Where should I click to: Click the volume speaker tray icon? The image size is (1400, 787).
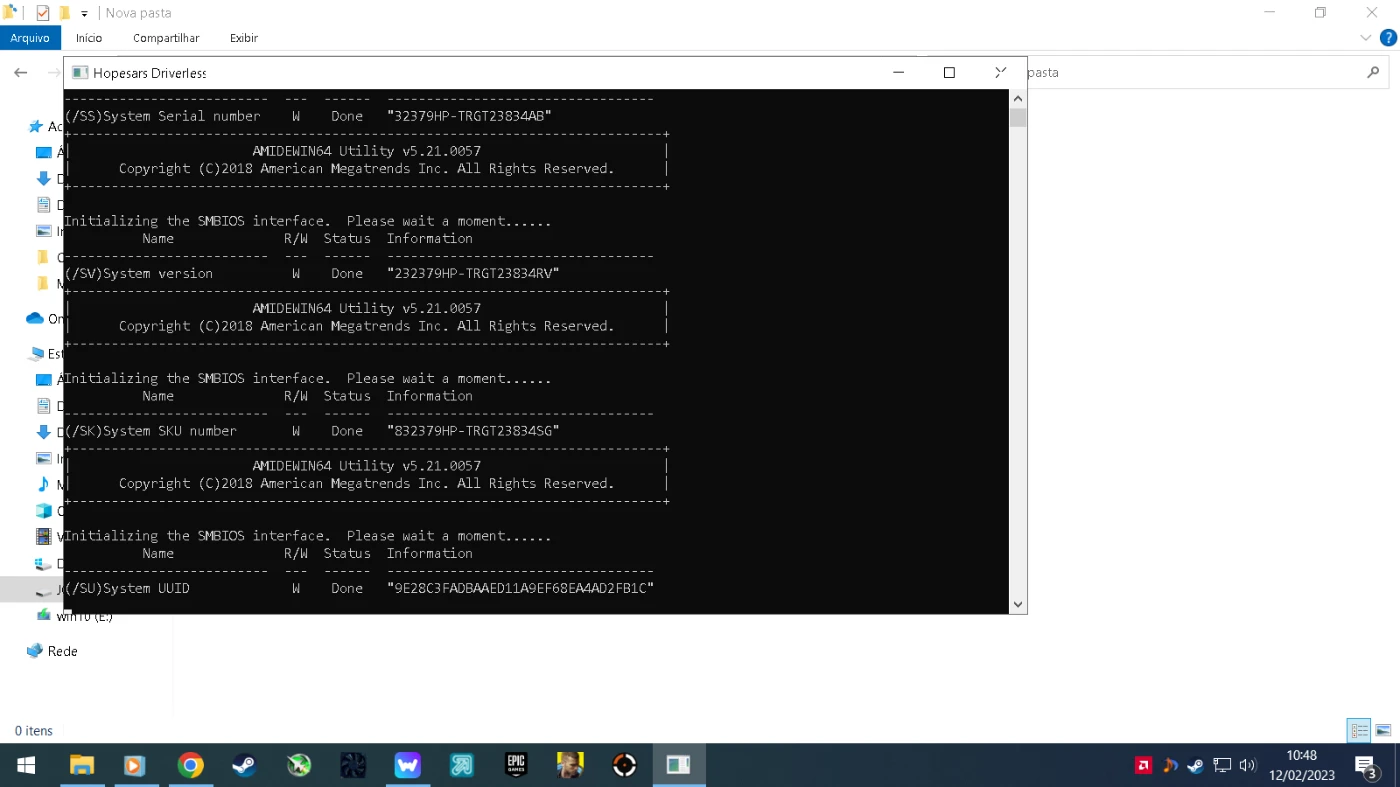tap(1247, 766)
